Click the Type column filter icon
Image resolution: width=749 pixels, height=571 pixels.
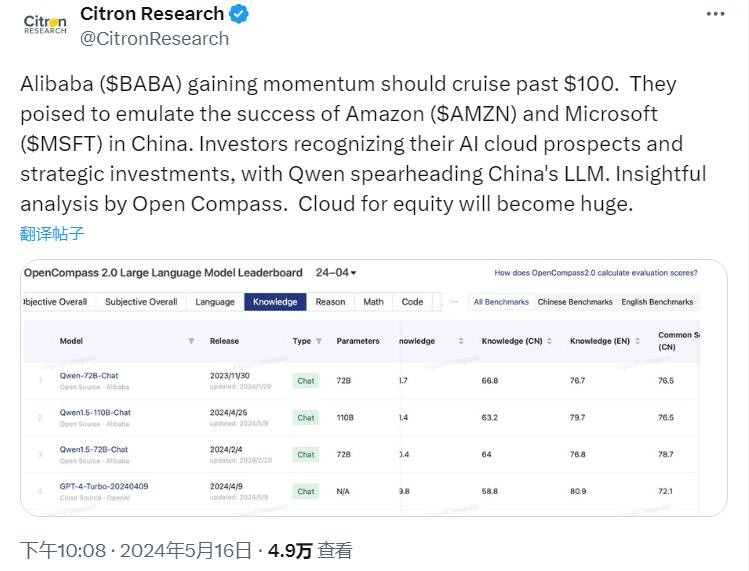point(319,341)
